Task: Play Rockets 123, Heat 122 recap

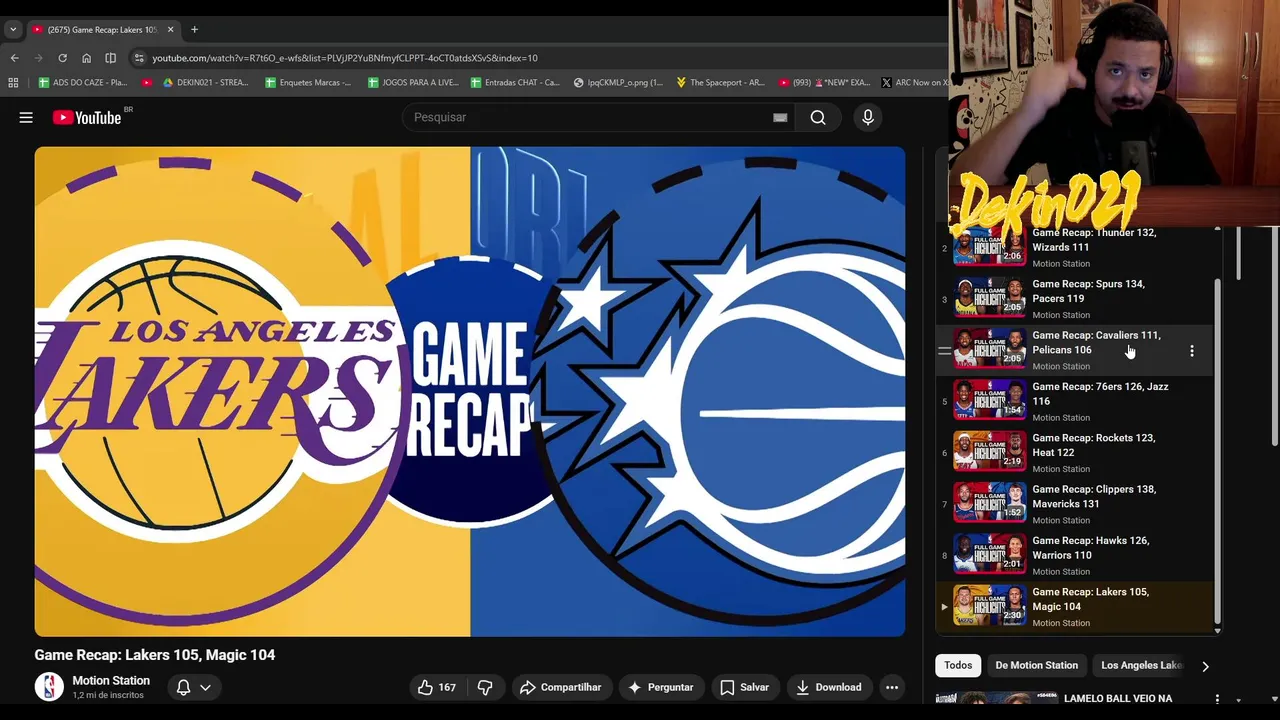Action: [1075, 453]
